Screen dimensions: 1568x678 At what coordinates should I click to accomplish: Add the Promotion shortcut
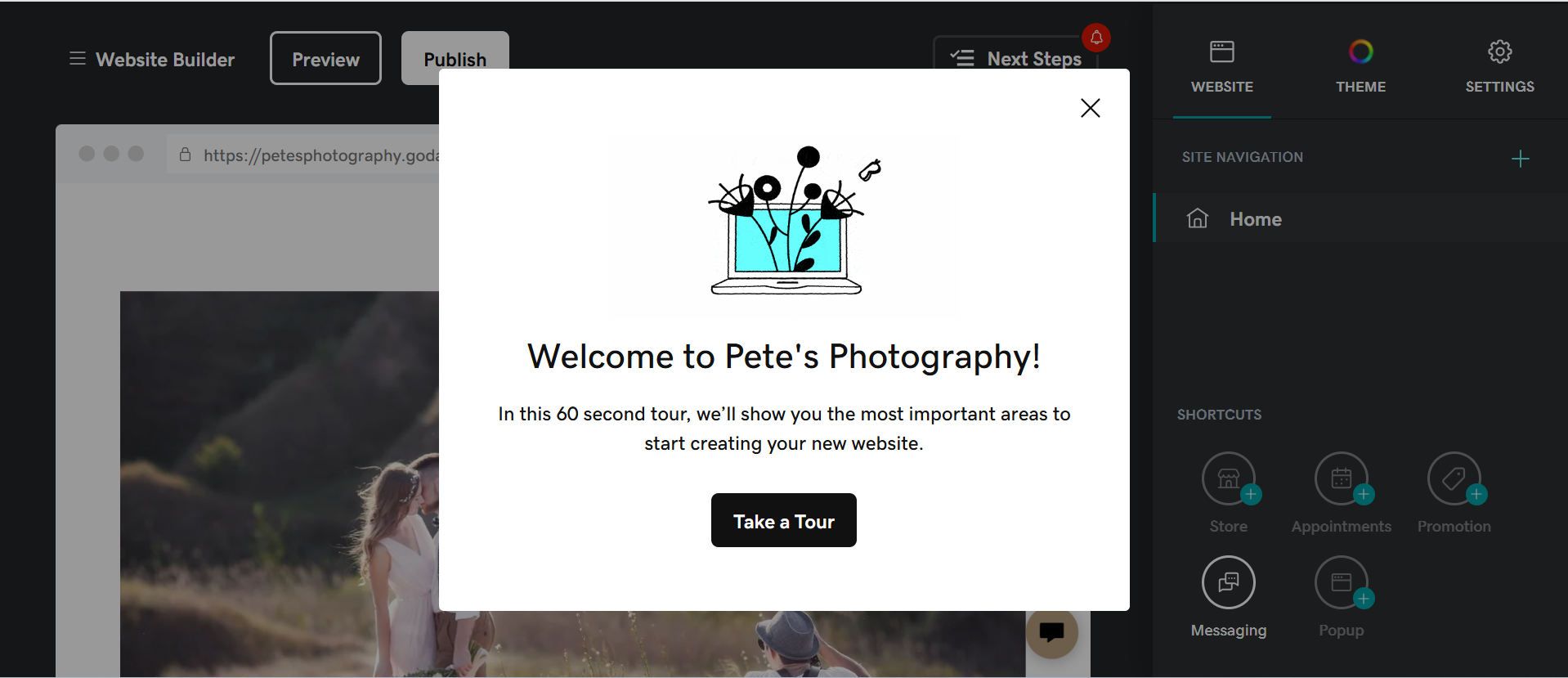point(1454,480)
